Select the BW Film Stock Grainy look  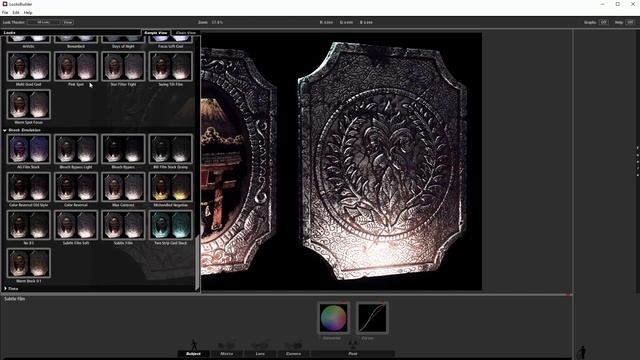click(171, 149)
